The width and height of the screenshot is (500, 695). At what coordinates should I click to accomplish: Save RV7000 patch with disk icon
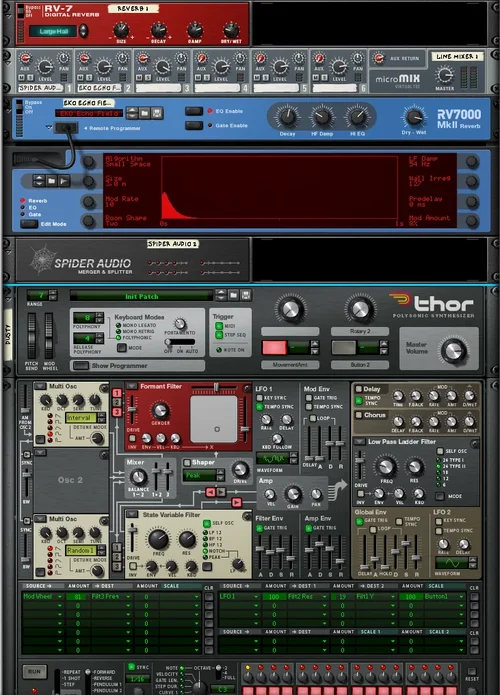tap(156, 113)
